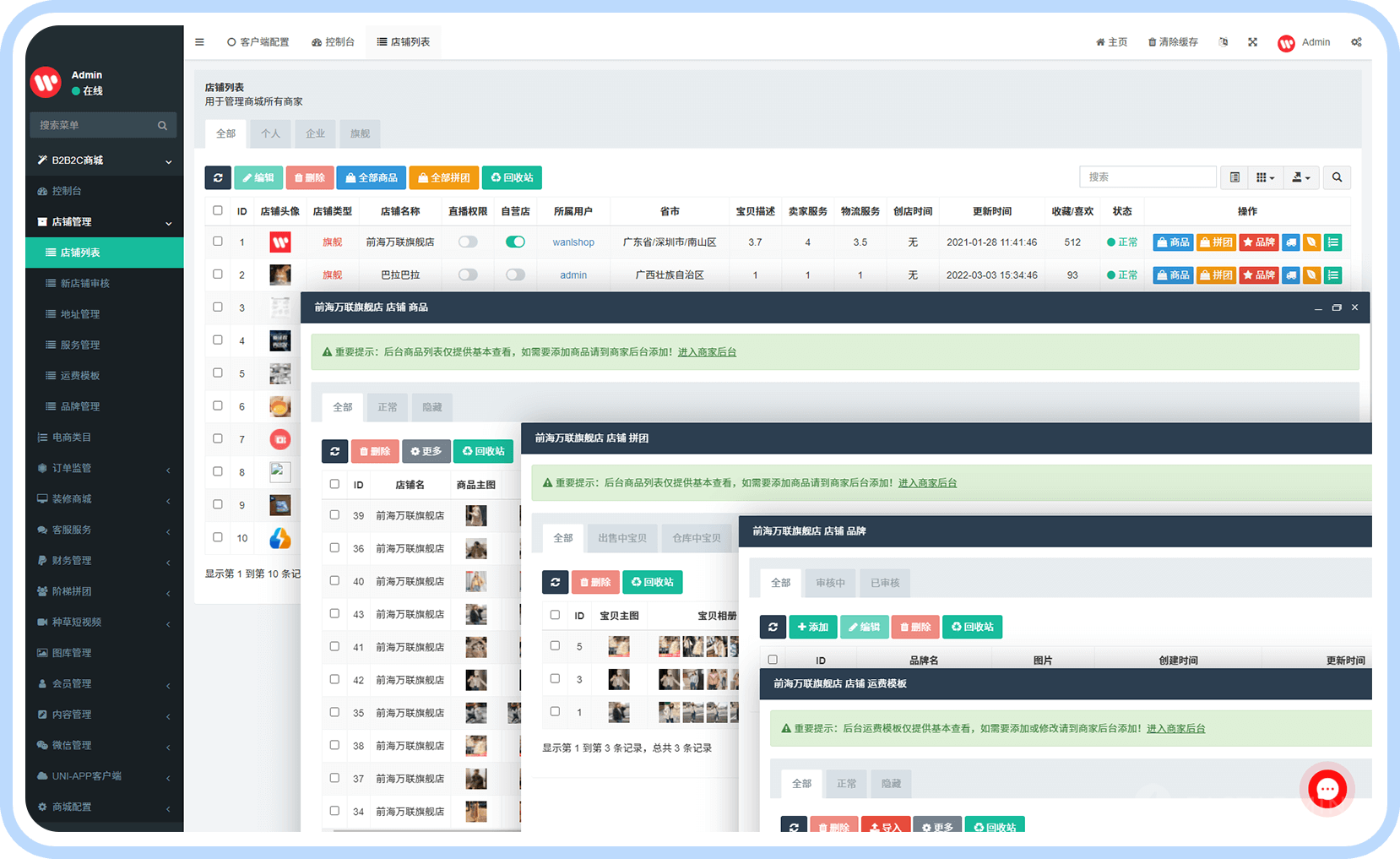Viewport: 1400px width, 859px height.
Task: Click the green list icon for shop 2
Action: tap(1332, 275)
